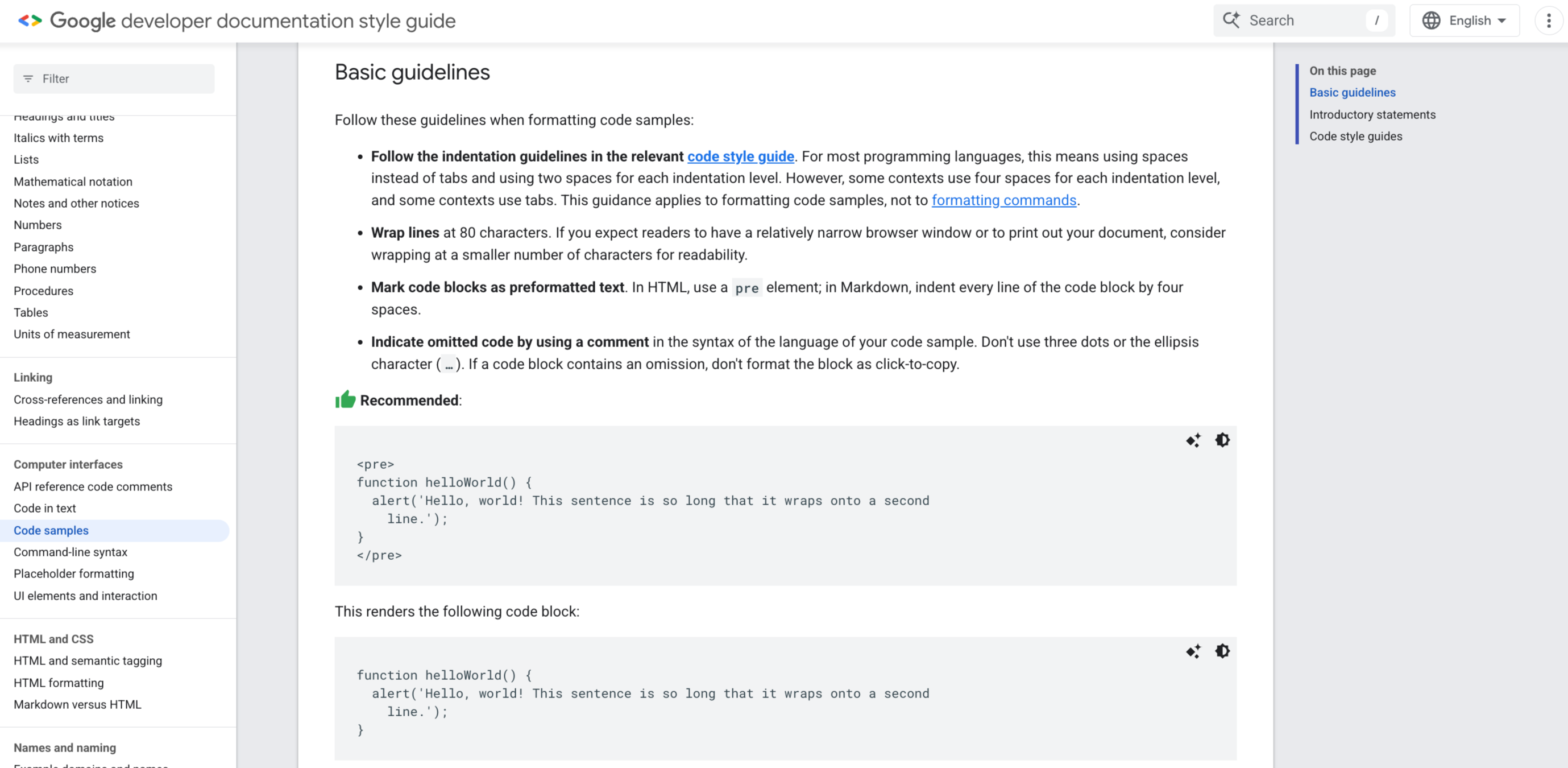Open the Procedures page

(44, 291)
